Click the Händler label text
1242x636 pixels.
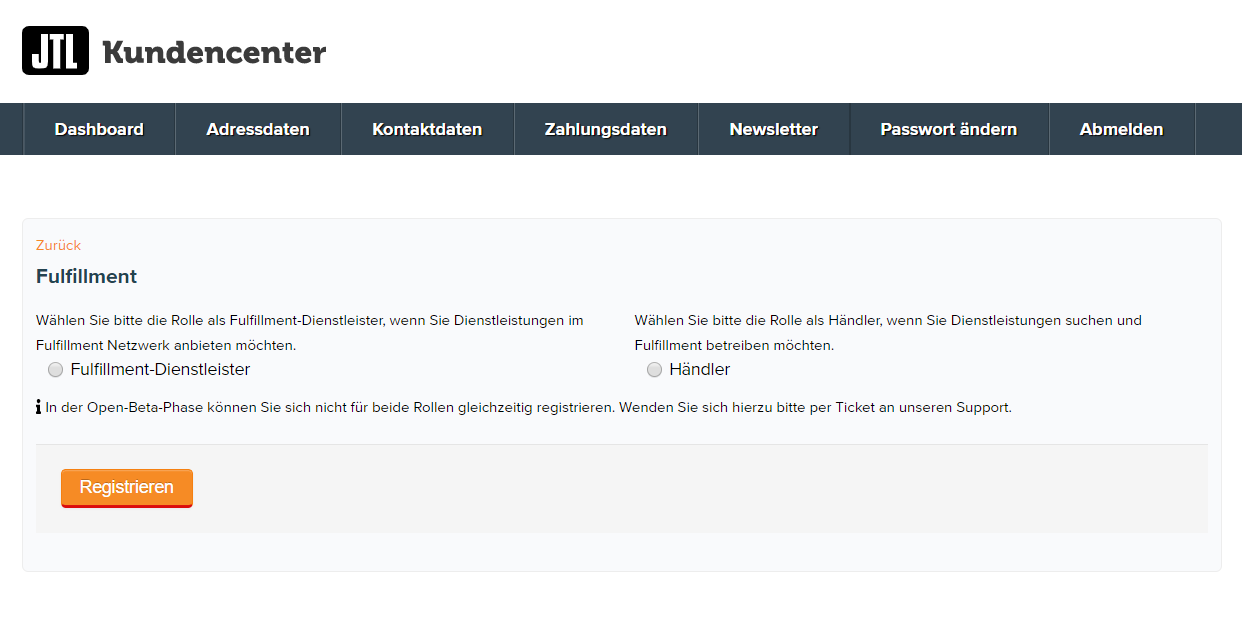tap(699, 370)
